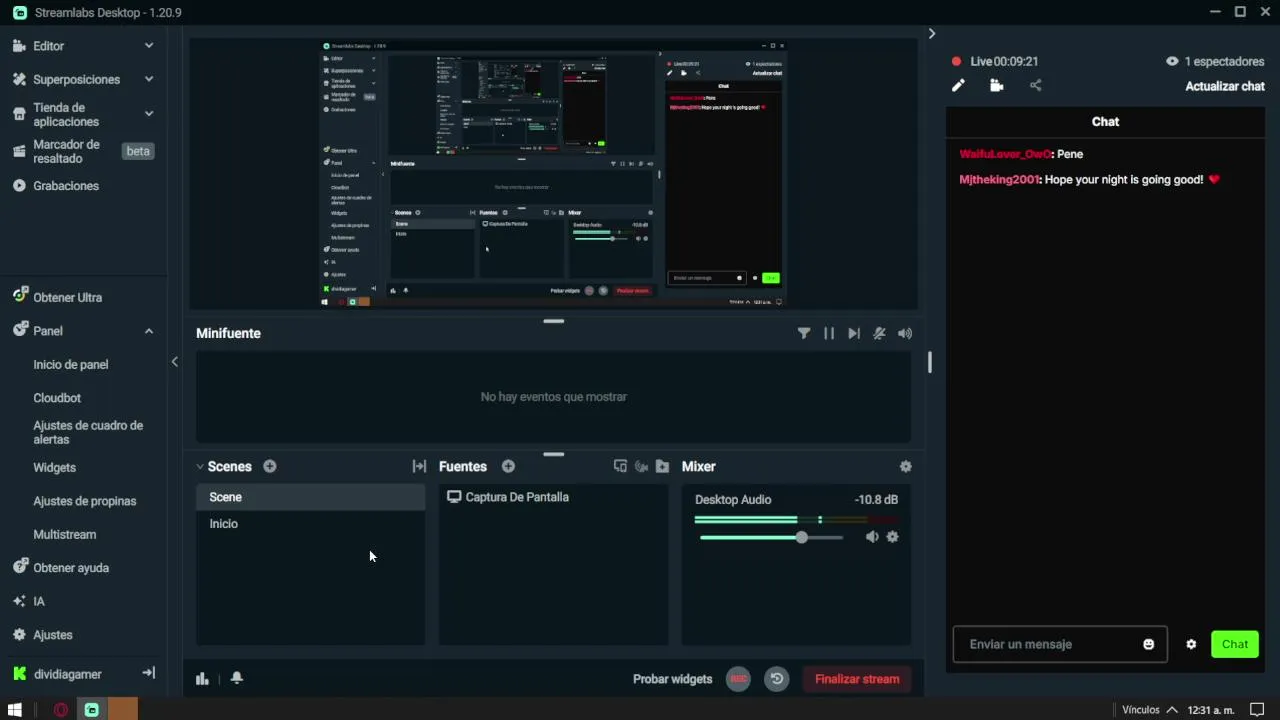This screenshot has width=1280, height=720.
Task: Open the emoji picker in chat
Action: coord(1149,644)
